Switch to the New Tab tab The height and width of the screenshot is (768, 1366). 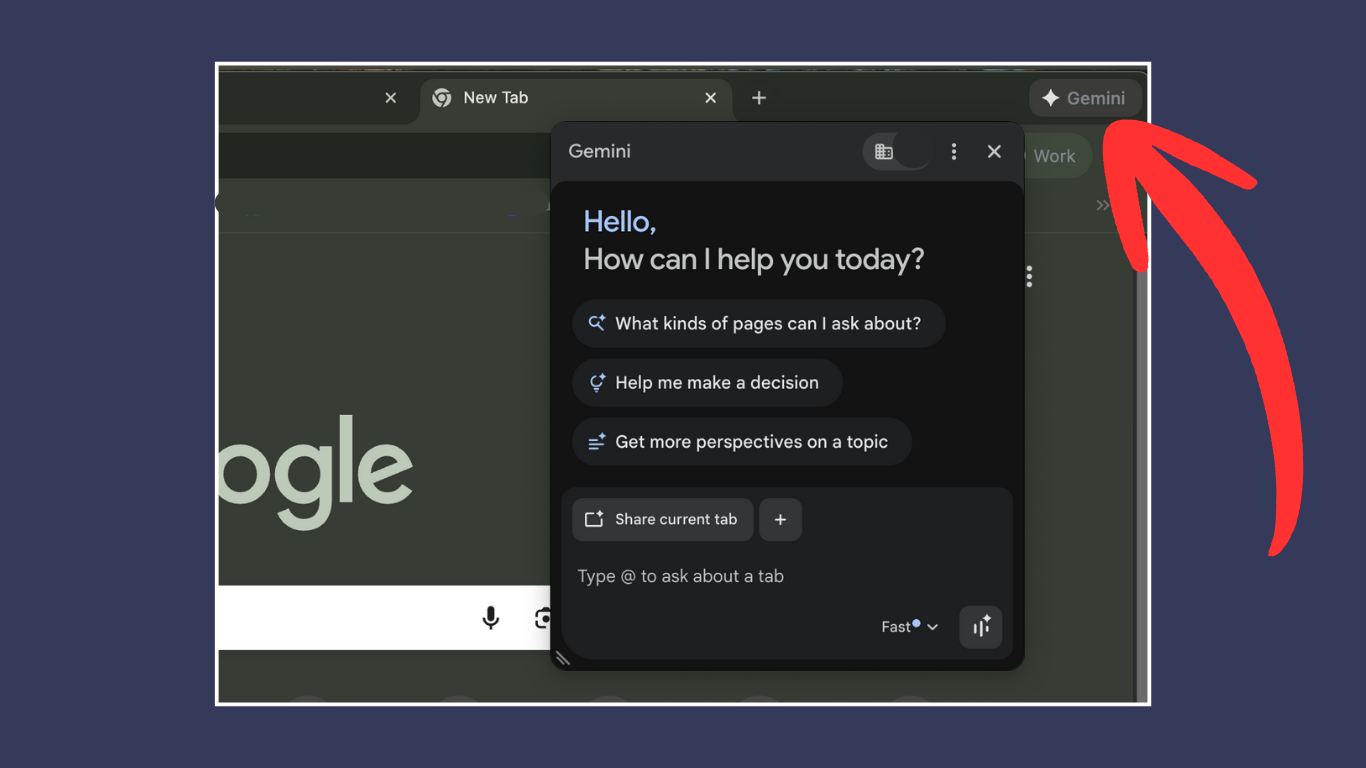pyautogui.click(x=560, y=98)
